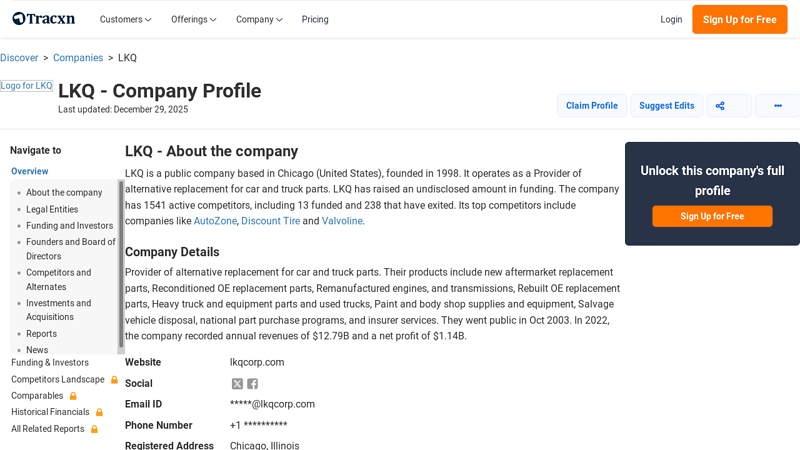Click lock icon beside All Related Reports

pyautogui.click(x=95, y=429)
